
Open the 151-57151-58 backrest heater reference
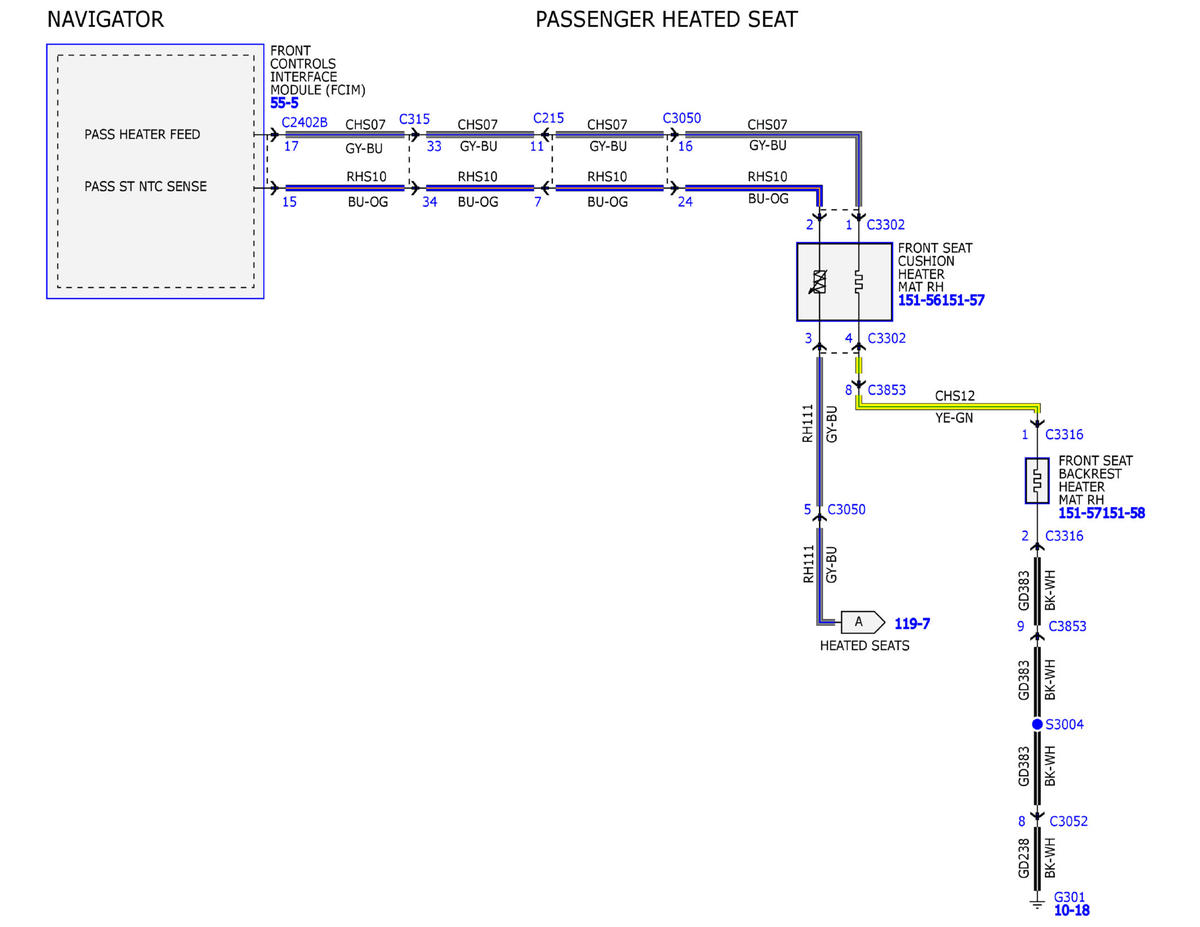[x=1101, y=513]
